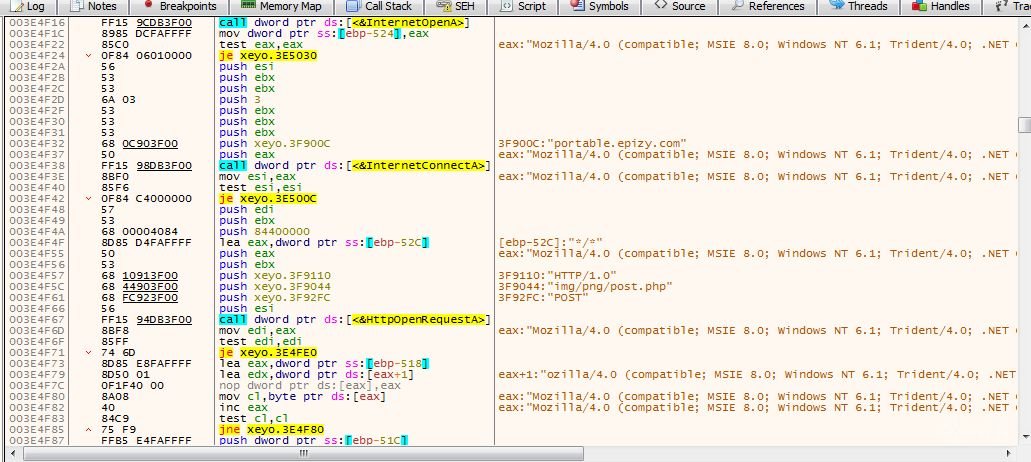Switch to the Breakpoints tab
Screen dimensions: 1031x462
(x=180, y=7)
